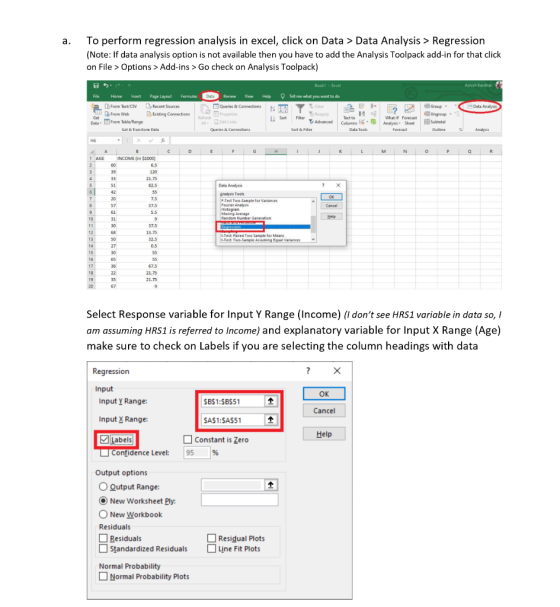Choose From Table/Range in the ribbon
This screenshot has height=607, width=560.
coord(123,122)
